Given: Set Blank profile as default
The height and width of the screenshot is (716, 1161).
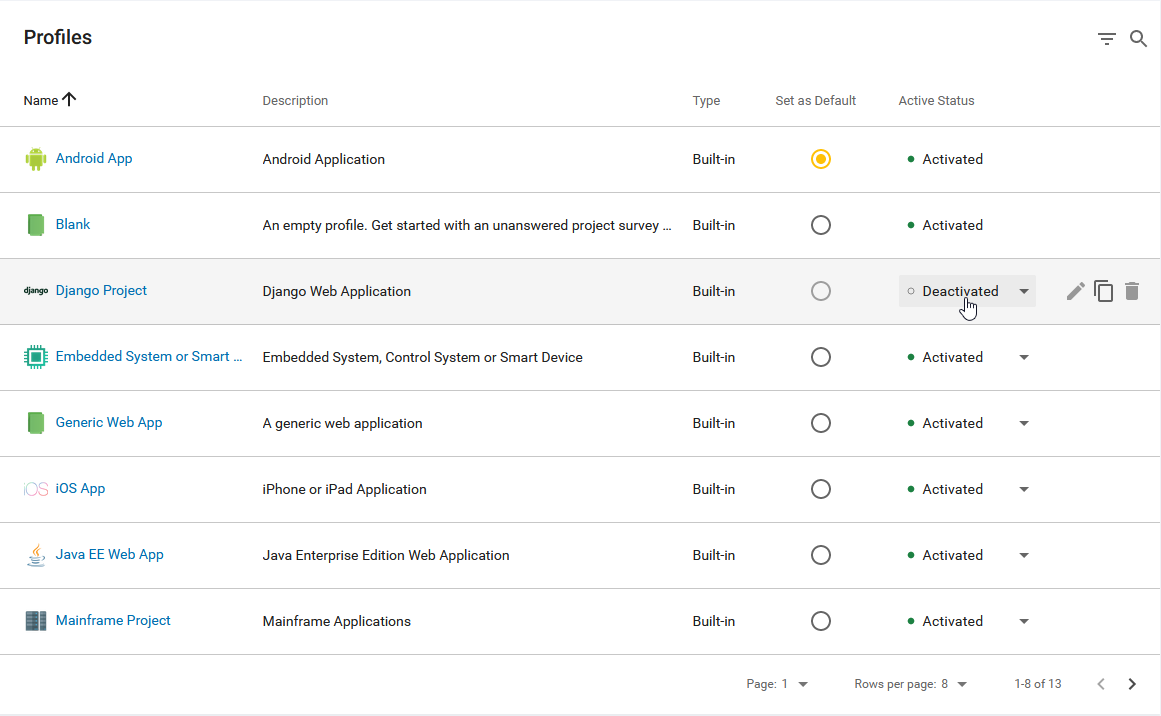Looking at the screenshot, I should pos(821,225).
